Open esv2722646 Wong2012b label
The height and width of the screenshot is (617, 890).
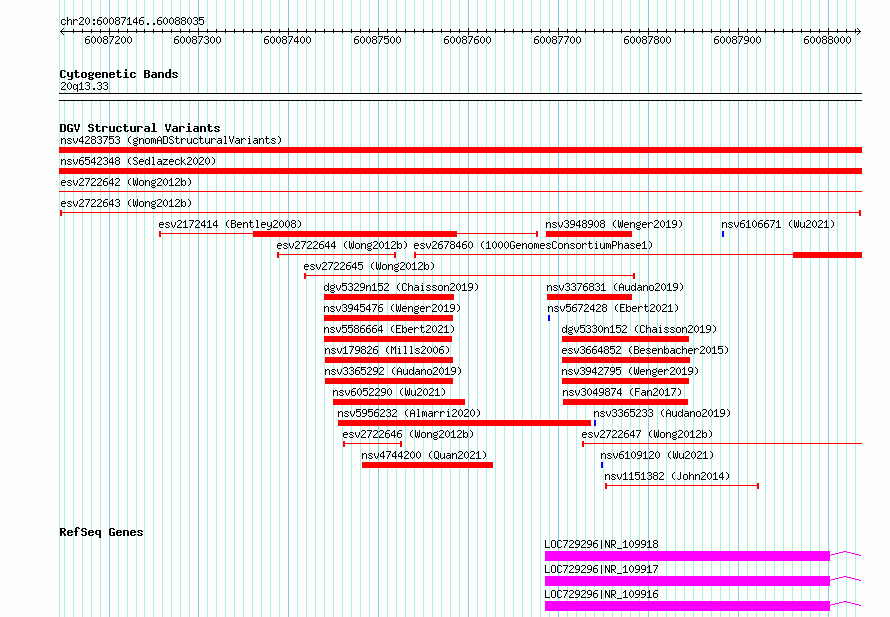[x=408, y=434]
